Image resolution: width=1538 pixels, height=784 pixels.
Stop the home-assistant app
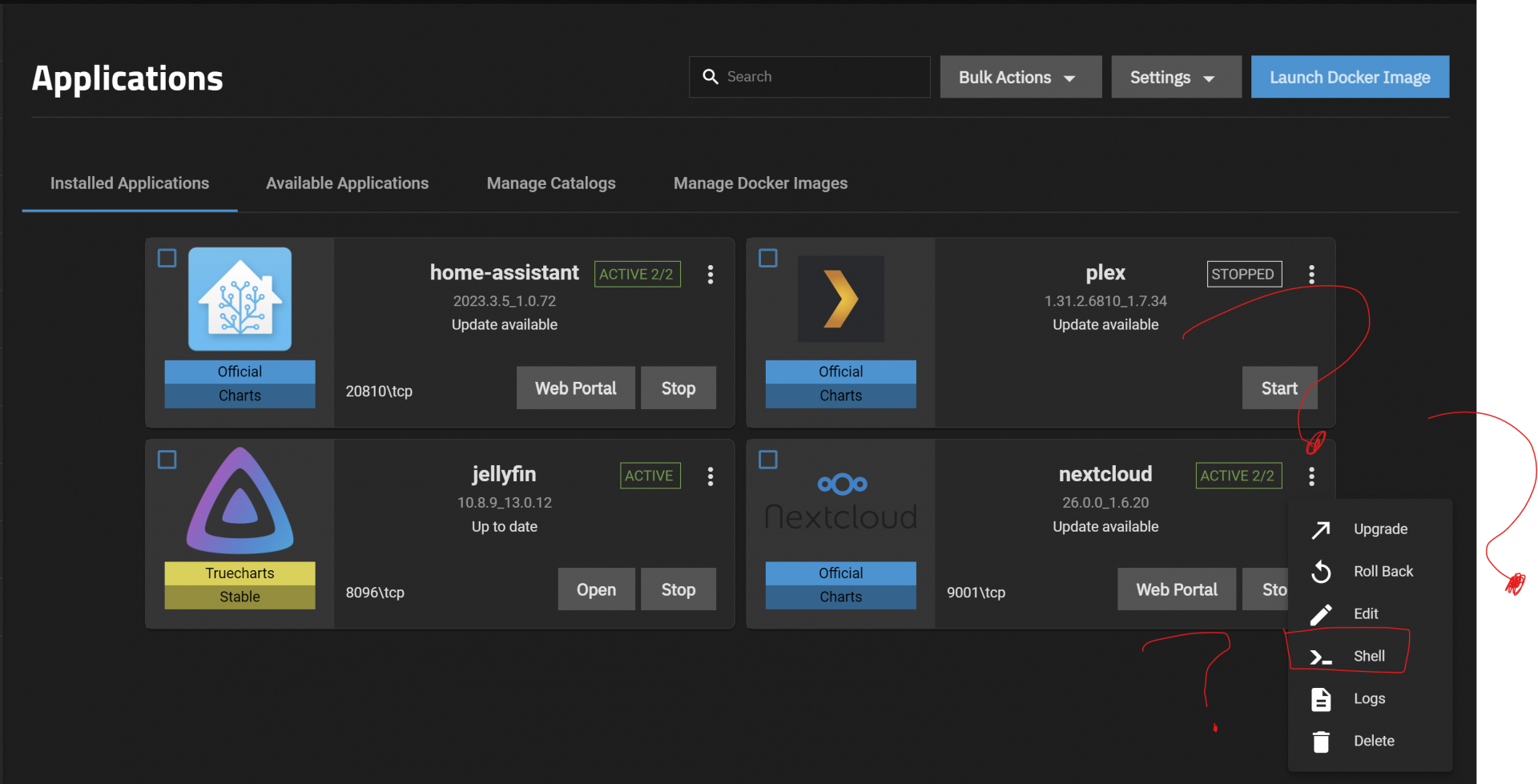[x=678, y=388]
